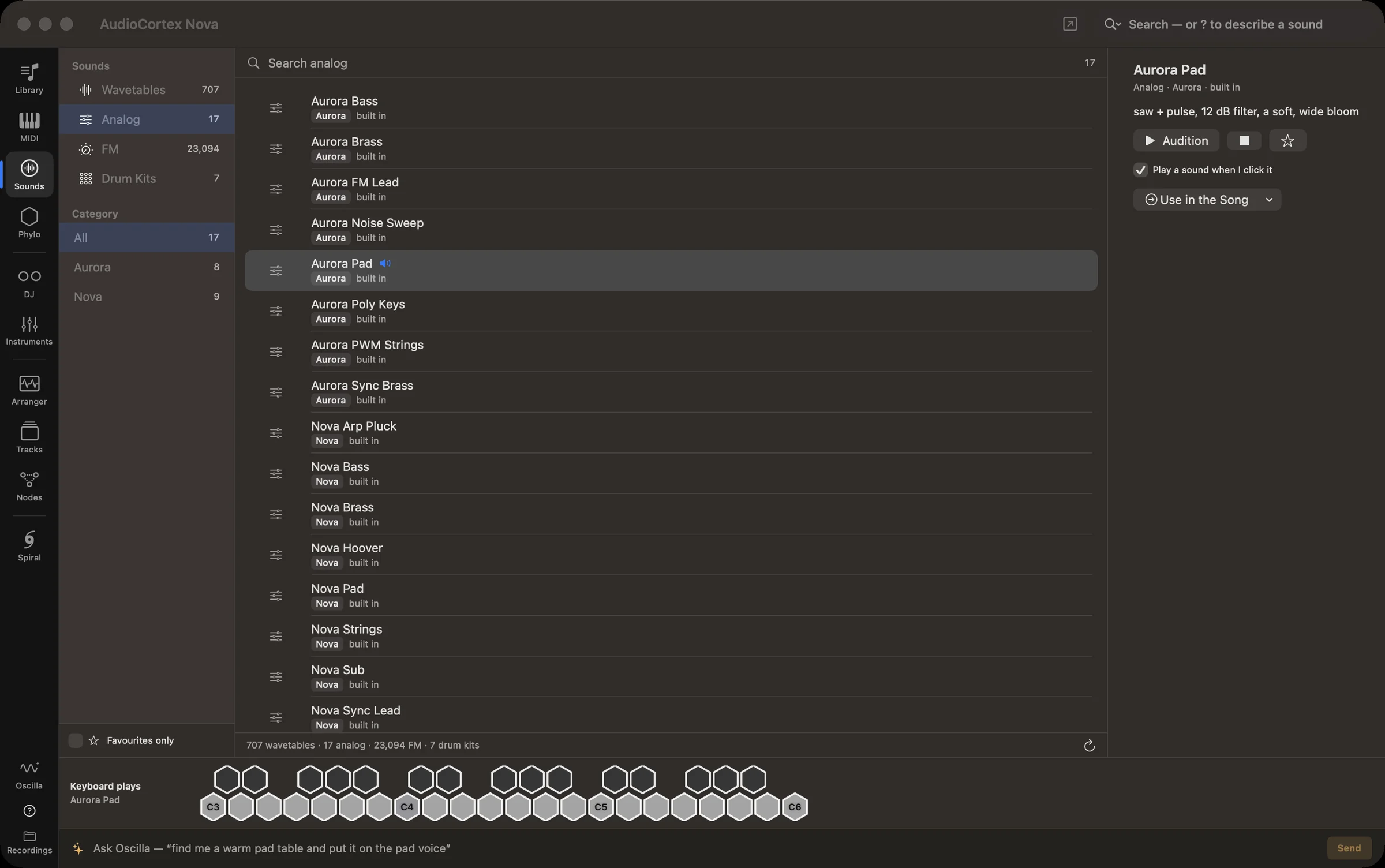Click Use in the Song
1385x868 pixels.
(1197, 200)
